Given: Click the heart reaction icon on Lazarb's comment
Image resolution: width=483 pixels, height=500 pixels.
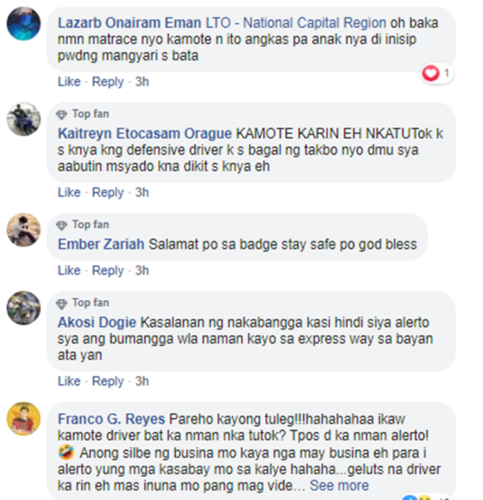Looking at the screenshot, I should coord(431,73).
